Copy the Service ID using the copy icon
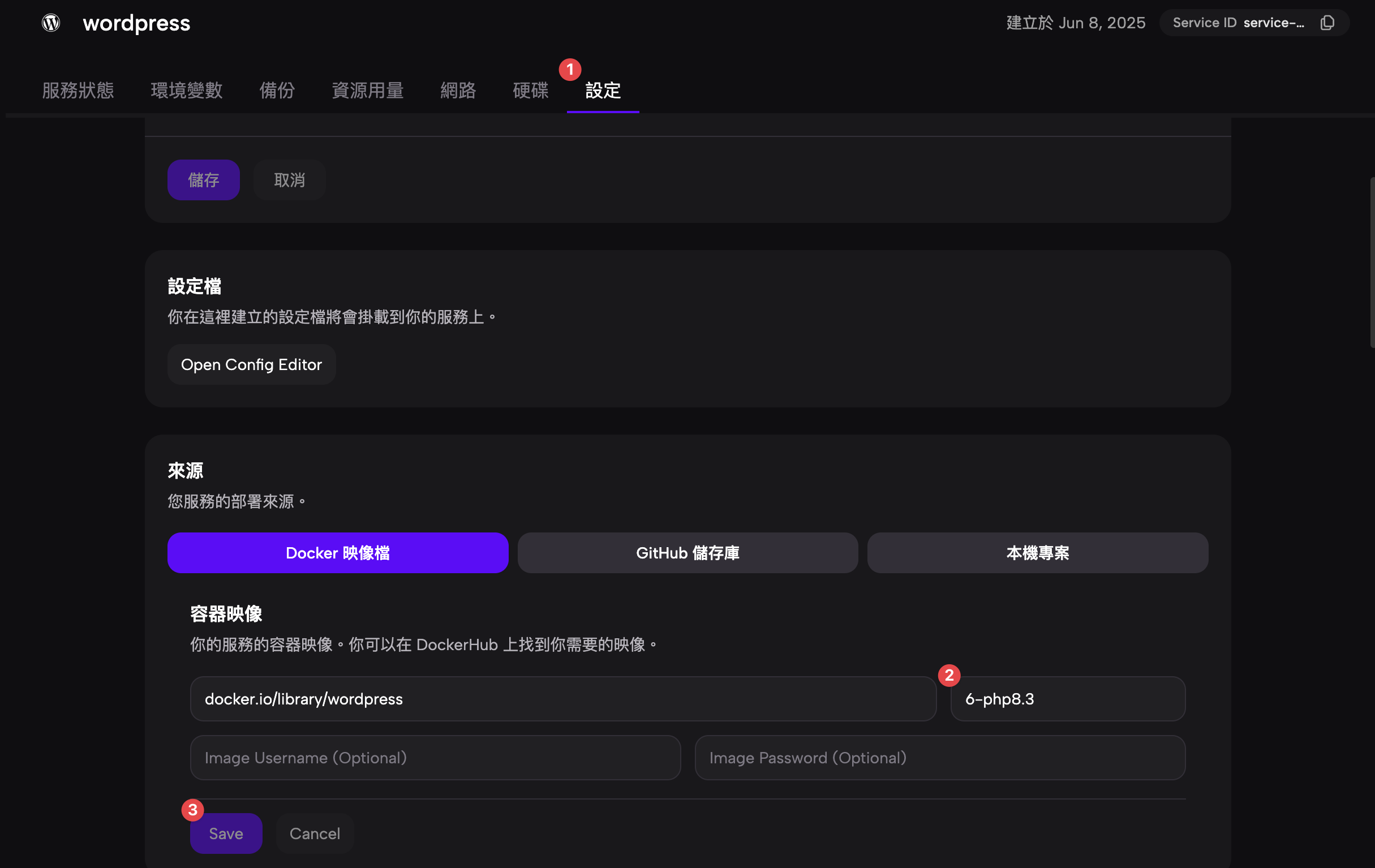This screenshot has width=1375, height=868. click(1327, 23)
